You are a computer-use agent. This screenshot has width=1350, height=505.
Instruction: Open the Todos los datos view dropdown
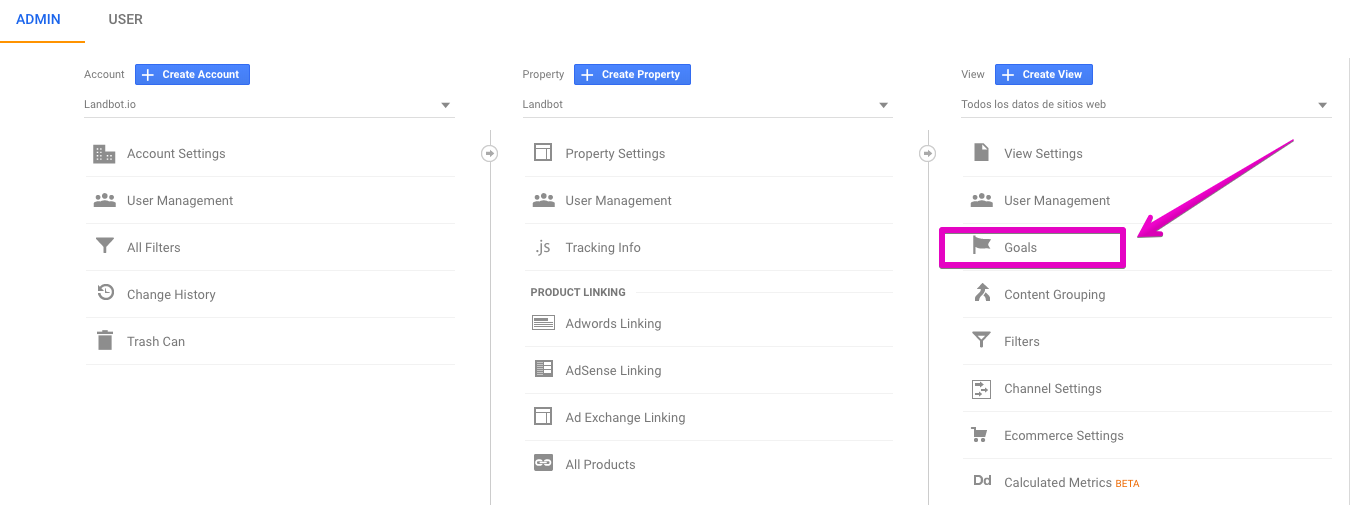[1146, 104]
